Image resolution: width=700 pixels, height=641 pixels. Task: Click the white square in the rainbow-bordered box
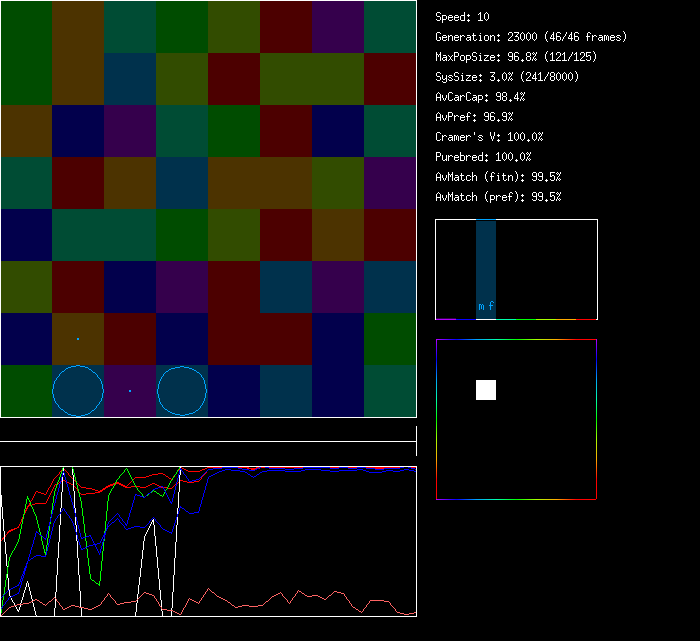coord(486,390)
